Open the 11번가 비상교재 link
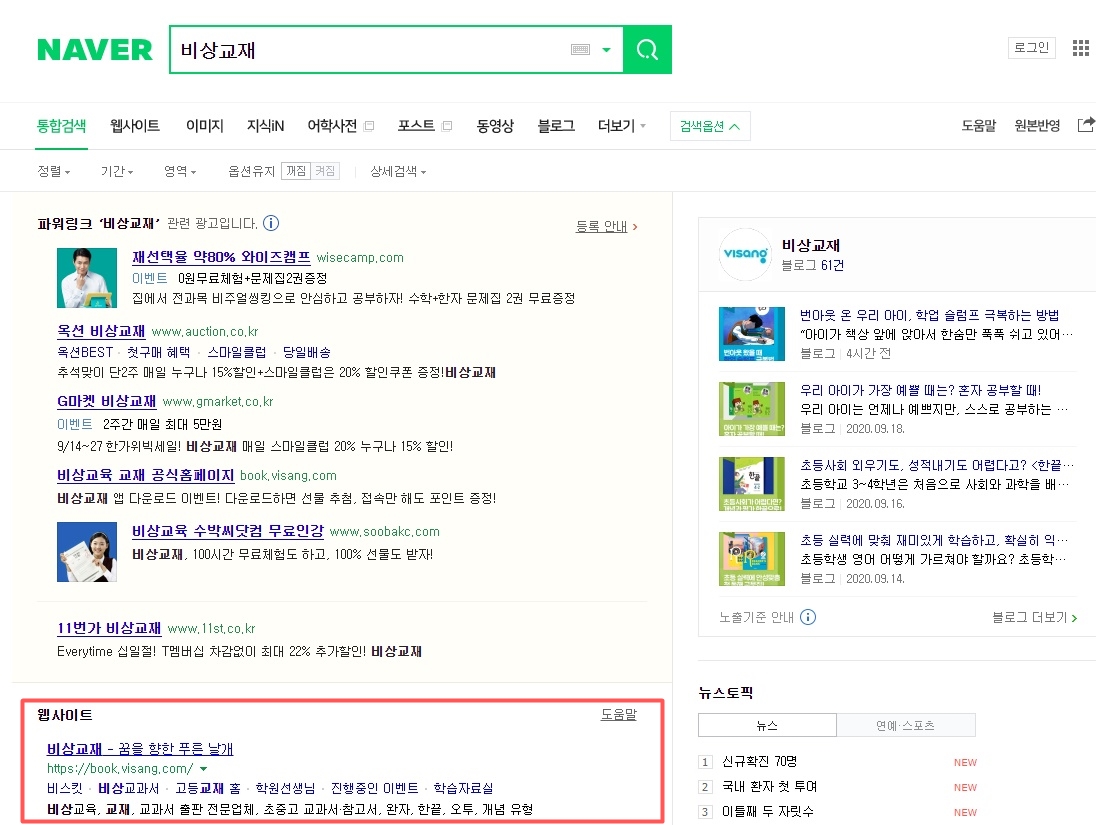The width and height of the screenshot is (1096, 825). pos(109,629)
